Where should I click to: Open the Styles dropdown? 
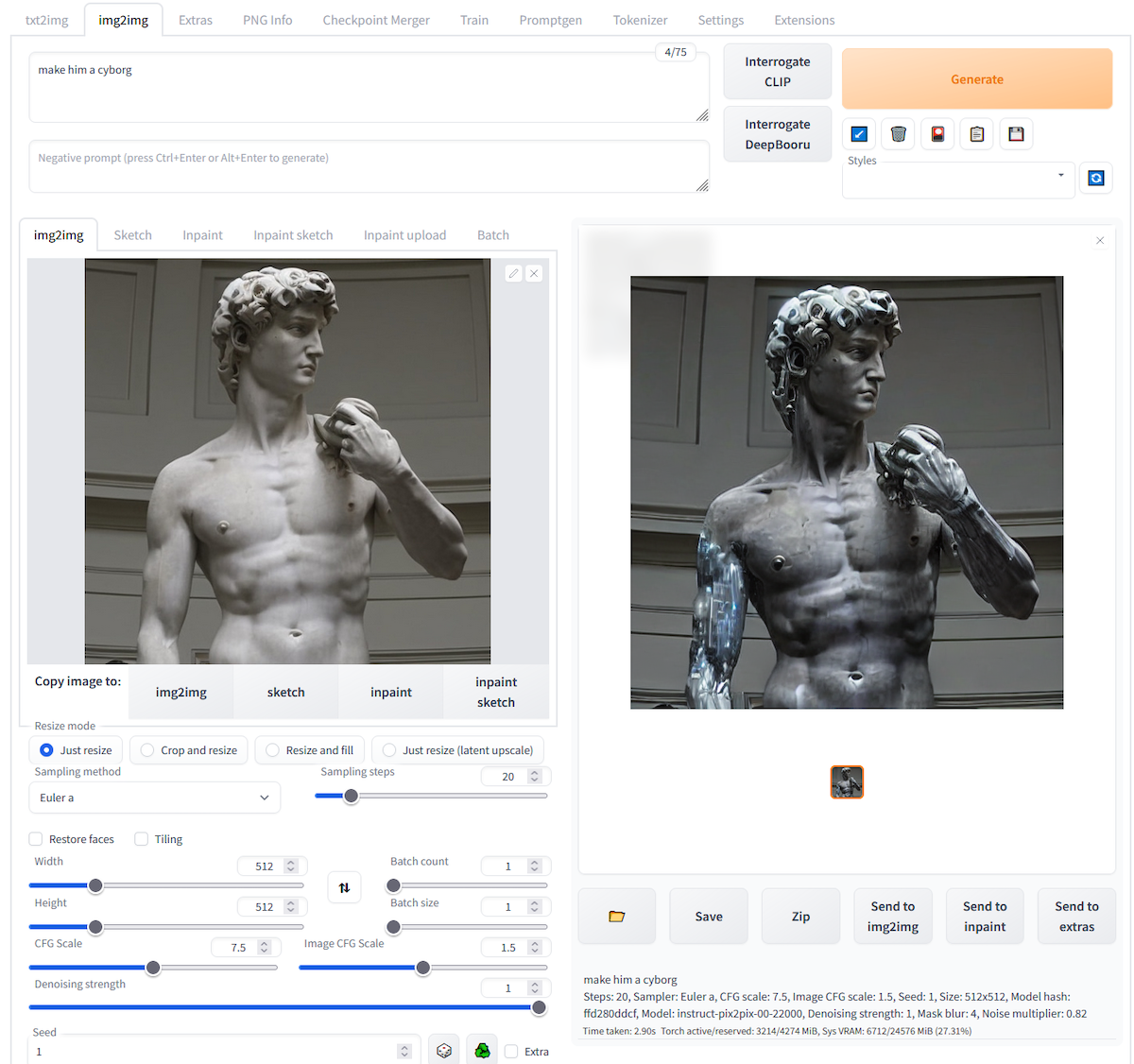click(957, 180)
